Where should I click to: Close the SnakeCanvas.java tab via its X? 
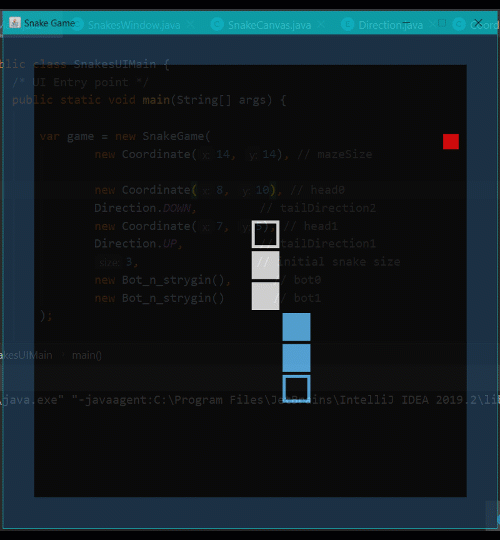click(x=321, y=25)
